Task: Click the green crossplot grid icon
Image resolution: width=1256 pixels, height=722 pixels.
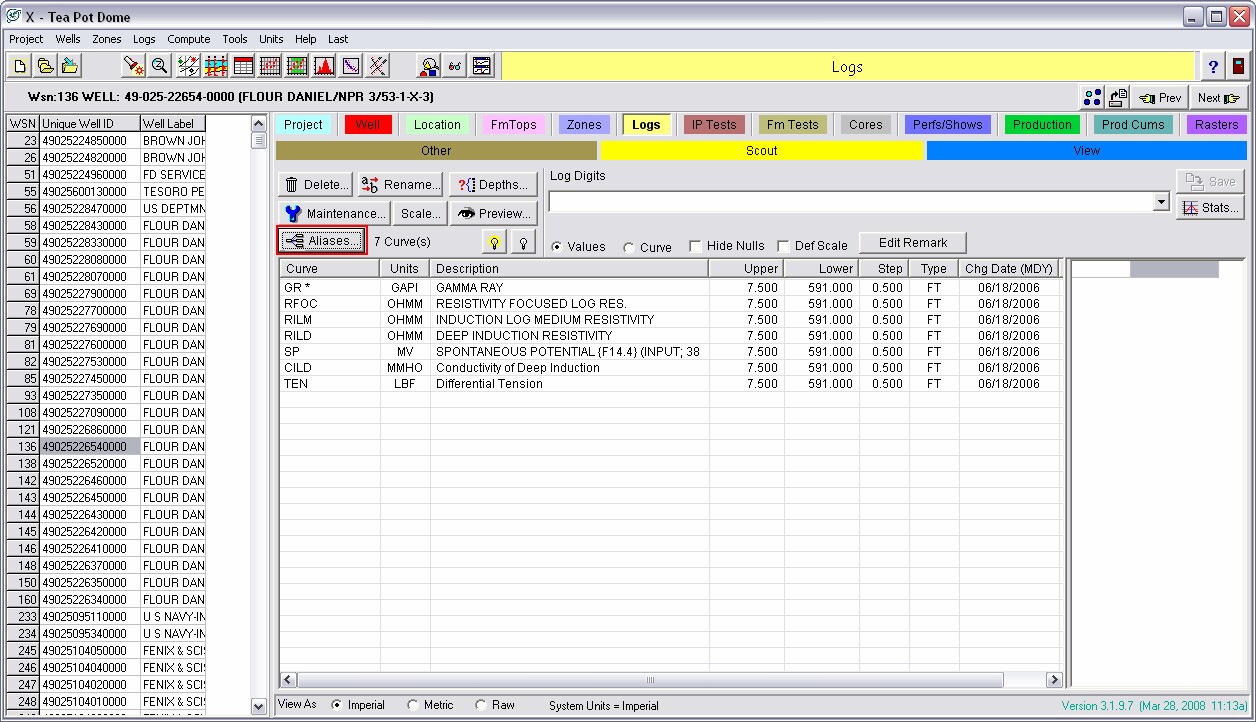Action: (297, 66)
